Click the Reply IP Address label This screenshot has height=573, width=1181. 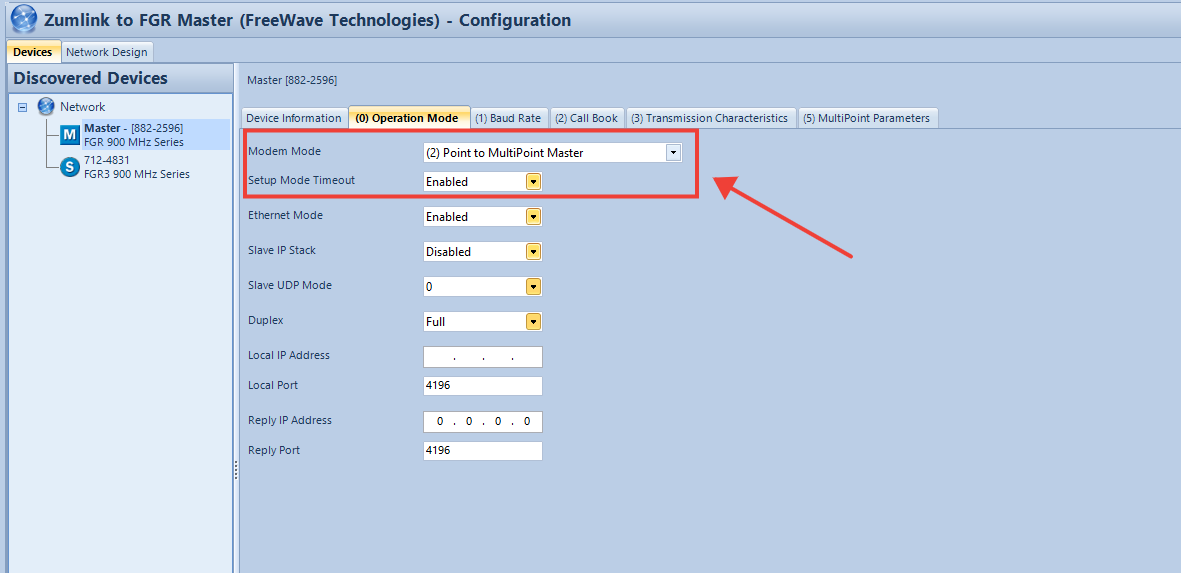[290, 420]
